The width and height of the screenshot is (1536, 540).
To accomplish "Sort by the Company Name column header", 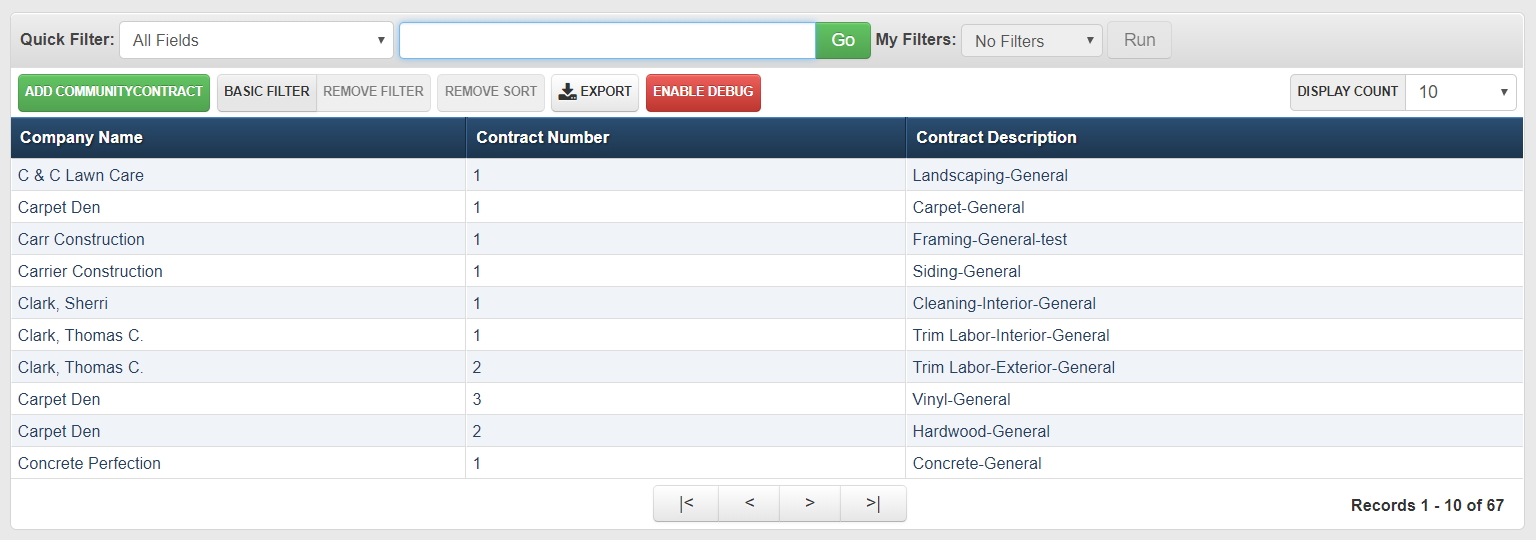I will [82, 138].
